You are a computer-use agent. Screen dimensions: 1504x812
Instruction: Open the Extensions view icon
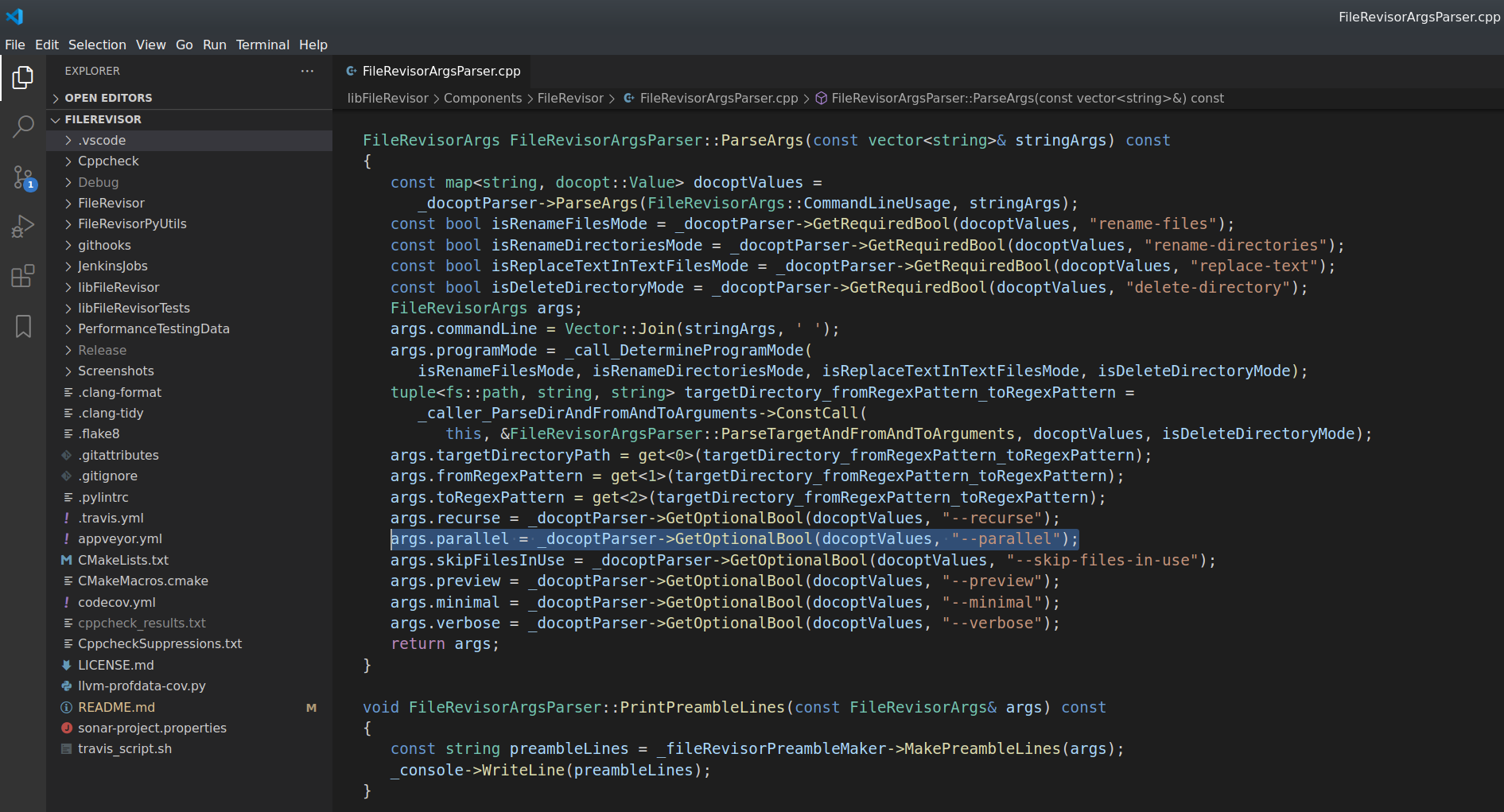click(23, 276)
